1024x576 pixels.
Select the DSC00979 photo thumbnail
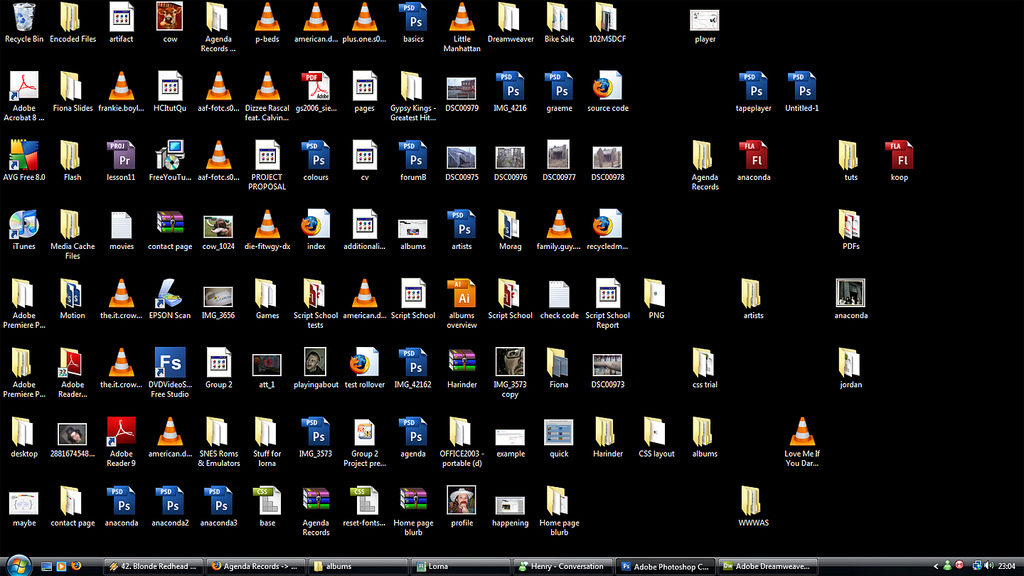[462, 88]
